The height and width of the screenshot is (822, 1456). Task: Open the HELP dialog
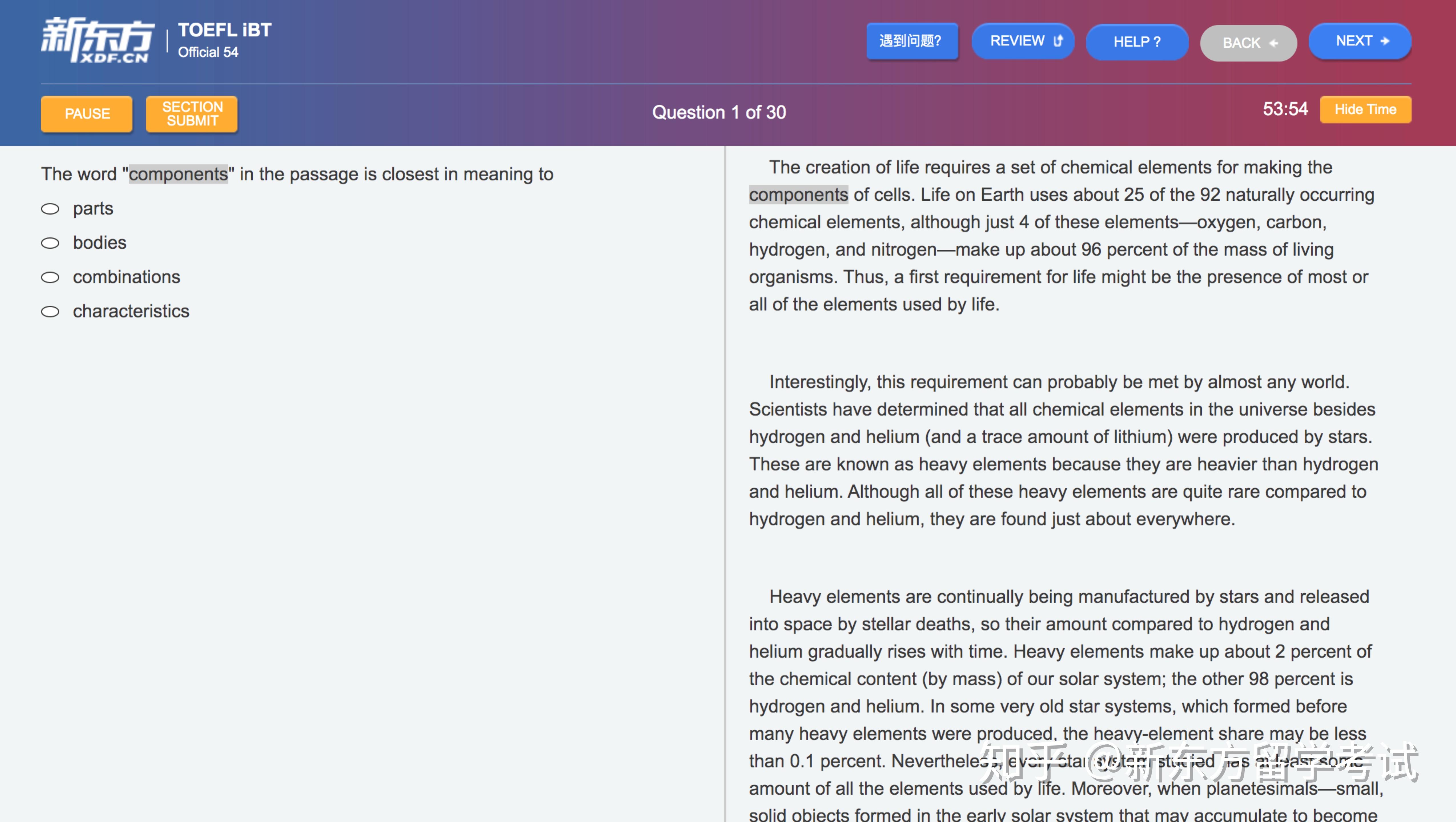1137,42
